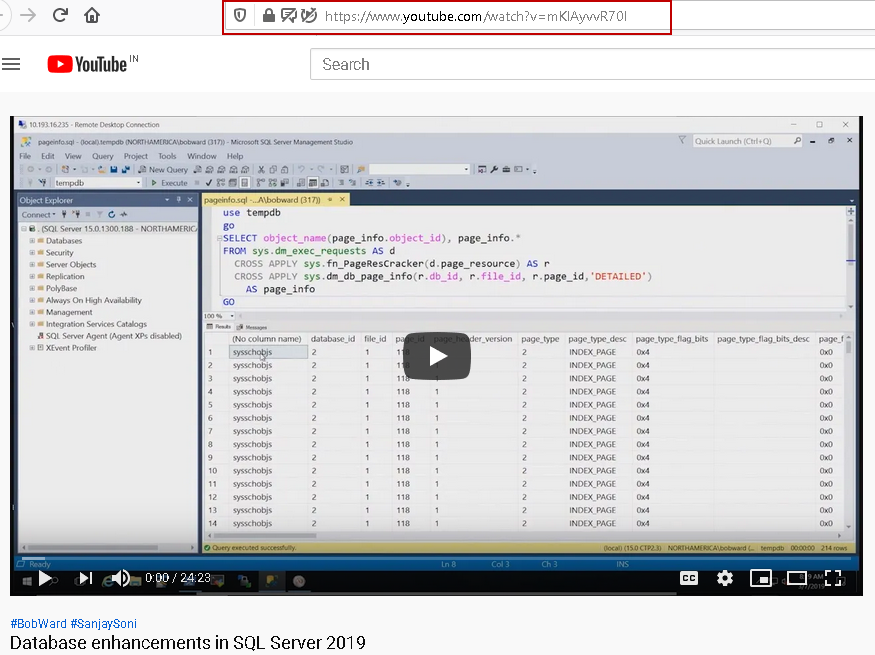Expand the PolyBase tree node

pyautogui.click(x=32, y=288)
